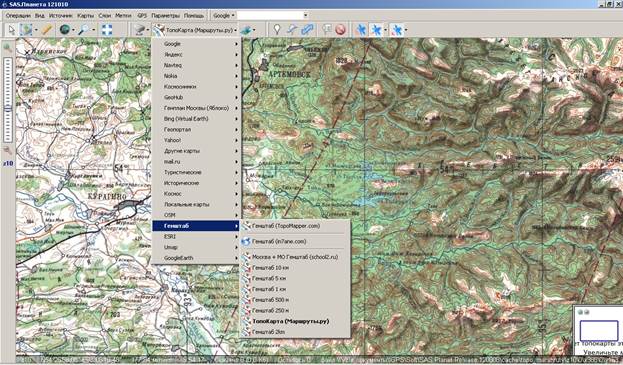Open the Navteq submenu
Viewport: 623px width, 365px height.
coord(196,65)
